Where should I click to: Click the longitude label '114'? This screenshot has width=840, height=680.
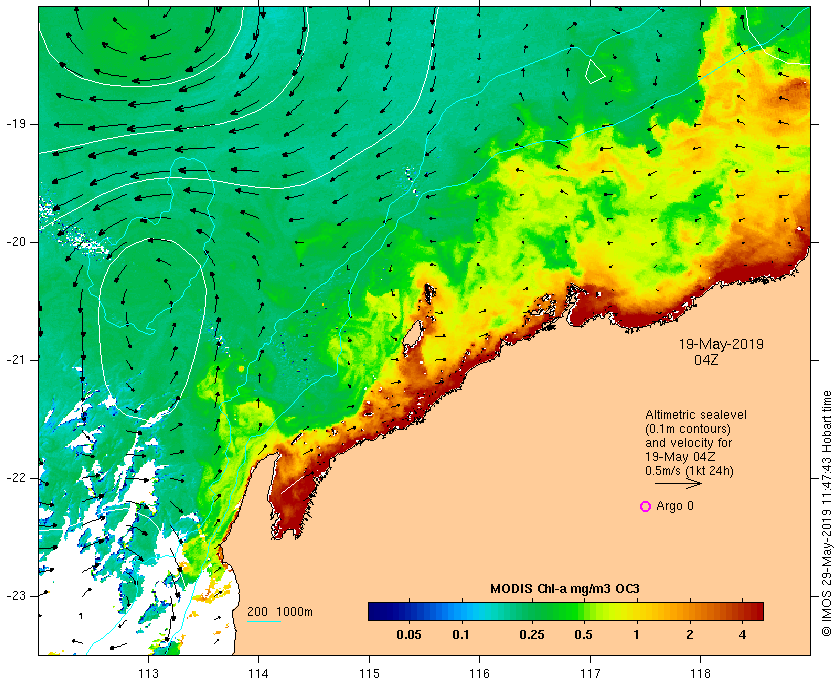(x=258, y=673)
